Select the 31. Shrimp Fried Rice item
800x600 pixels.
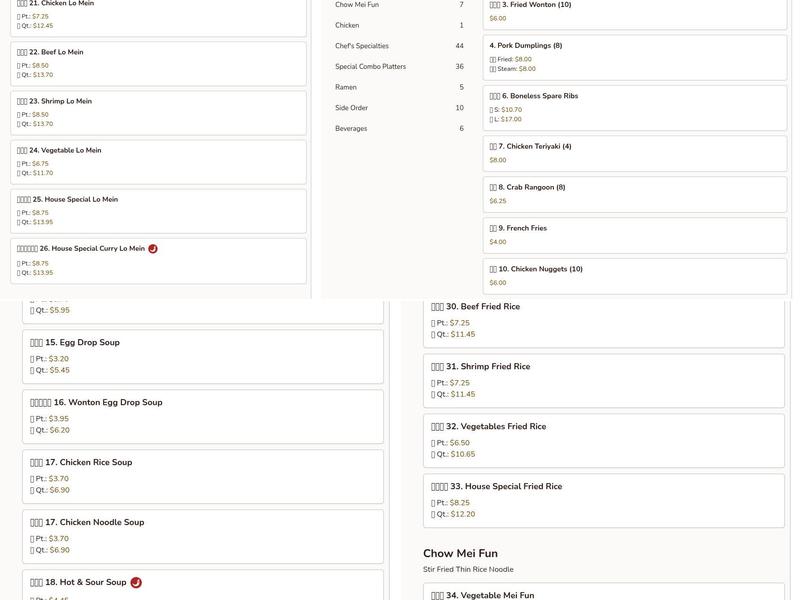point(603,380)
